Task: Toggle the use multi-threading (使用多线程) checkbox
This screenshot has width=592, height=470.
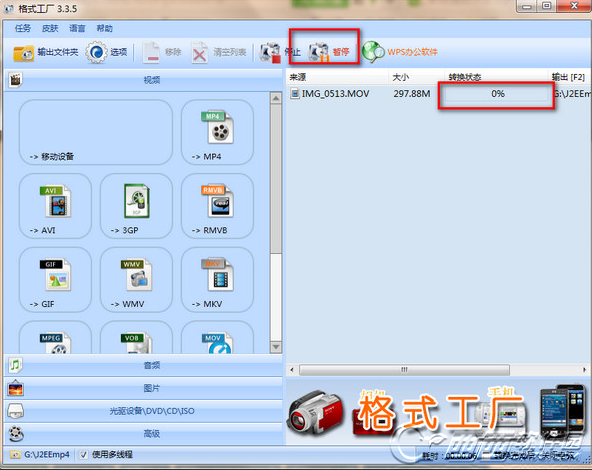Action: pos(83,455)
